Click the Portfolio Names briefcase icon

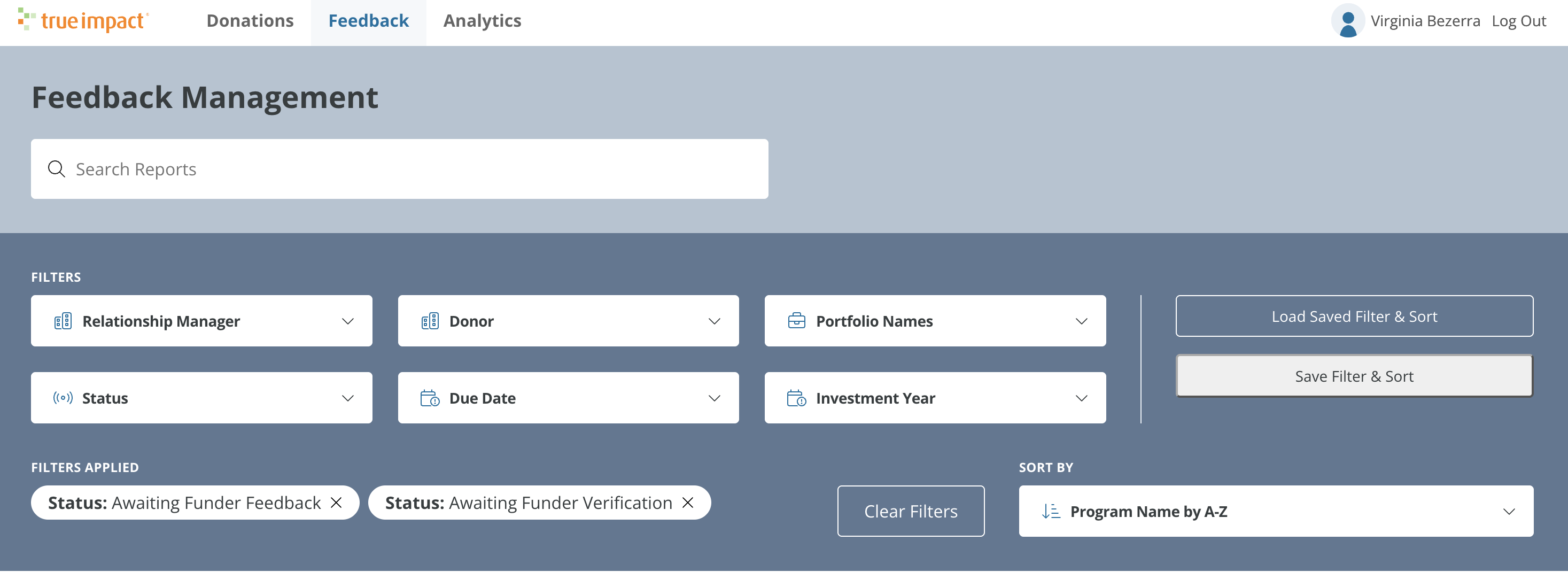[796, 321]
